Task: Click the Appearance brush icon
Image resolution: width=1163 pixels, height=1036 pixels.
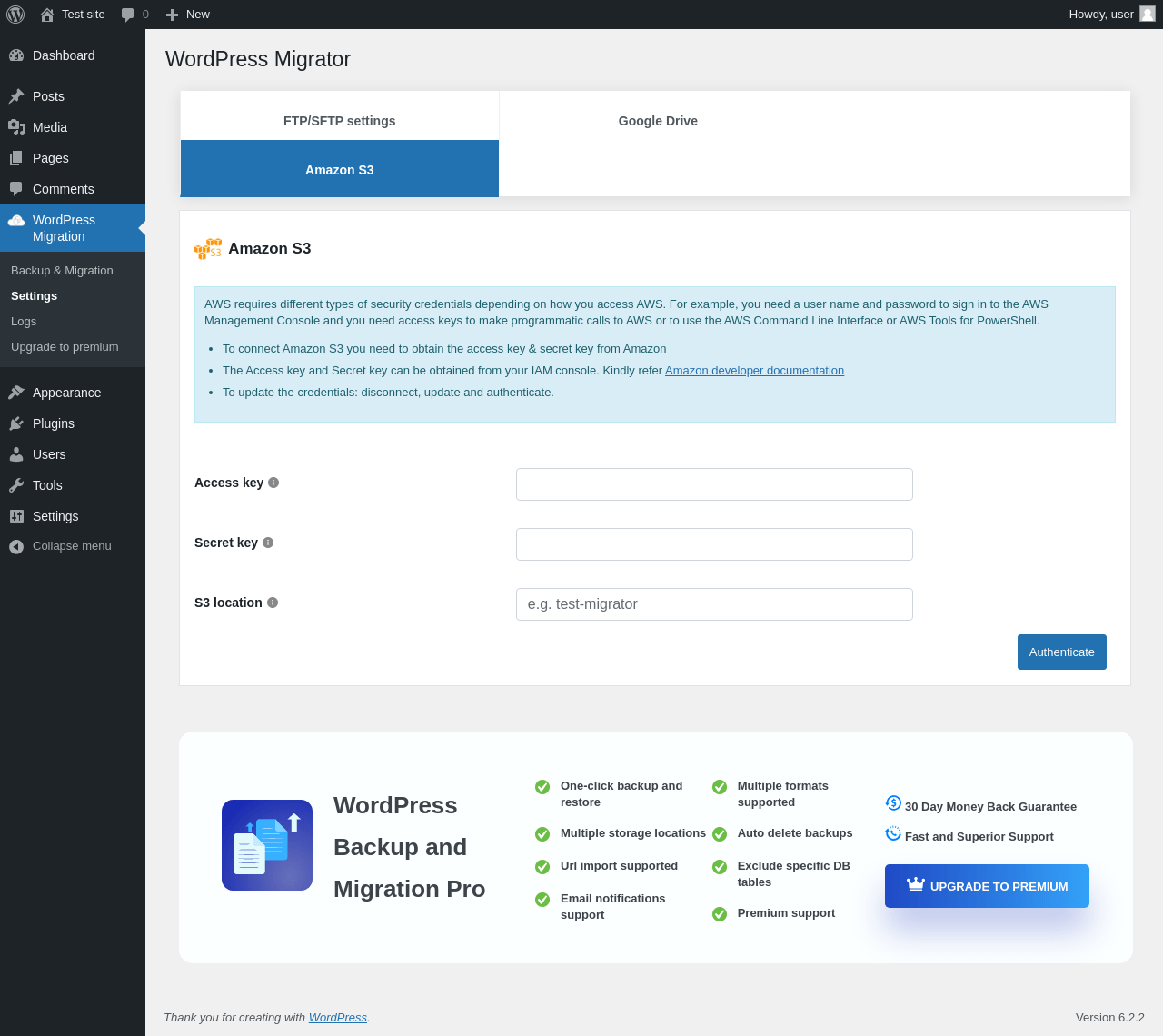Action: pos(16,393)
